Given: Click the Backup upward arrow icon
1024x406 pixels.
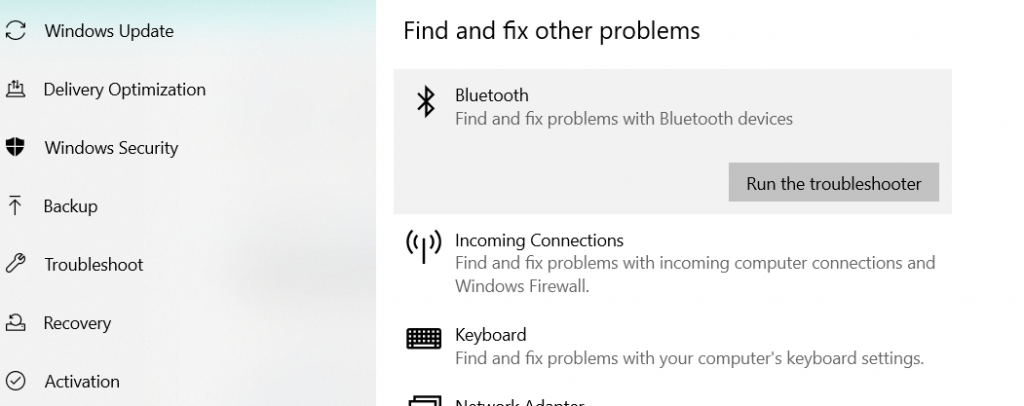Looking at the screenshot, I should tap(14, 206).
